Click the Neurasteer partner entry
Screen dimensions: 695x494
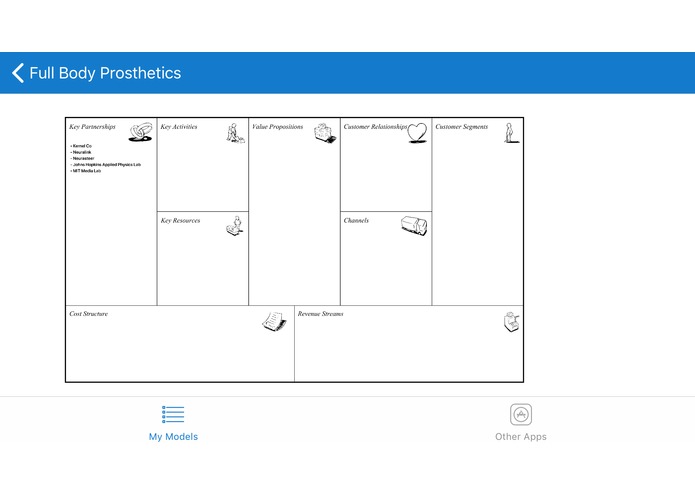(x=82, y=158)
